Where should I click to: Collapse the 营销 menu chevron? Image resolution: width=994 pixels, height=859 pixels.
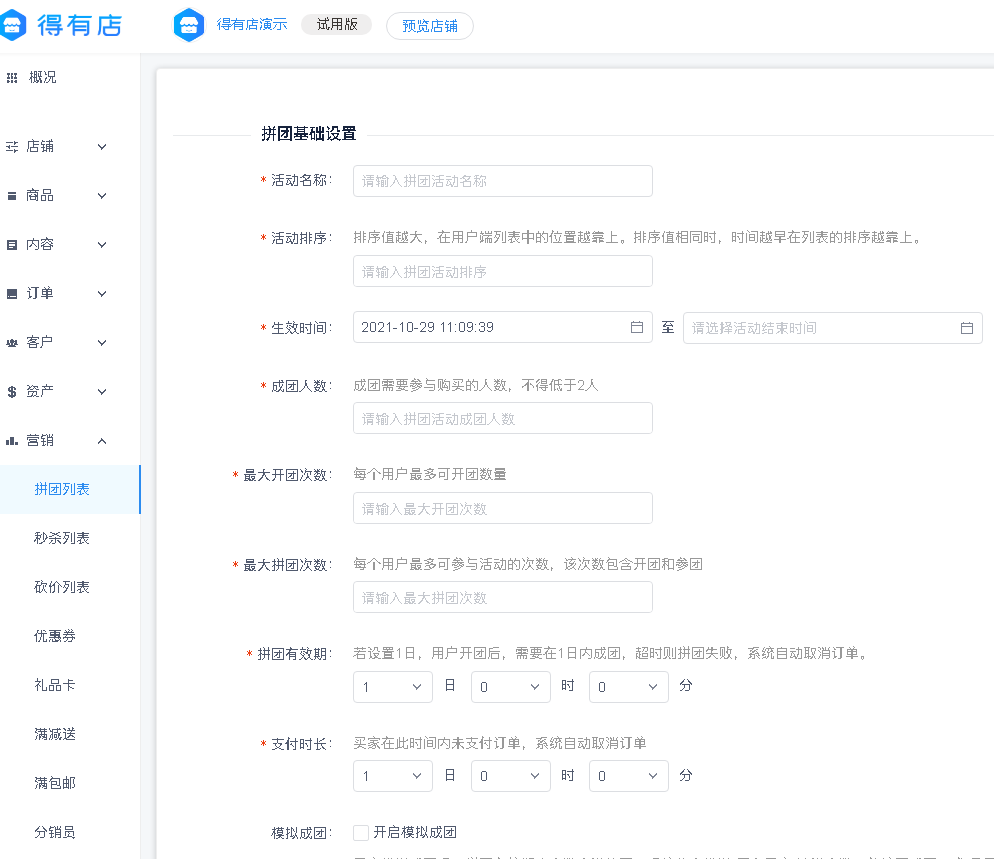pos(102,441)
